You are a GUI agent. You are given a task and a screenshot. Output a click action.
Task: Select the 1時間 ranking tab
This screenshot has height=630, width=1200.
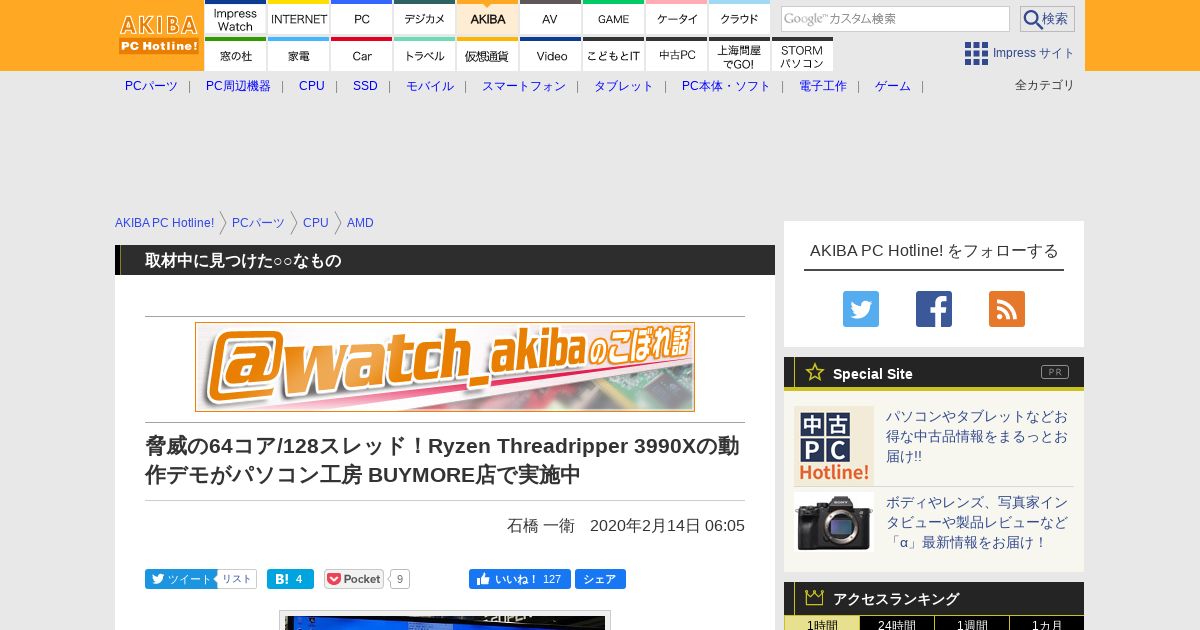822,624
